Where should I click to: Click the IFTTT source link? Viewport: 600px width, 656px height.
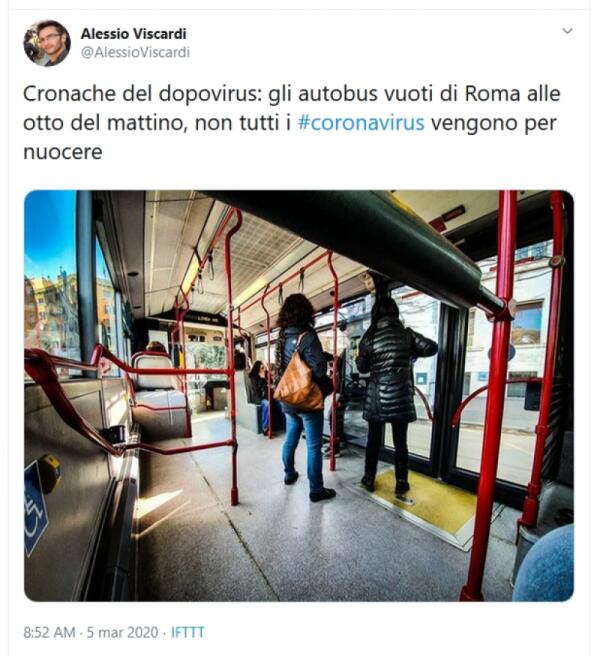click(x=188, y=632)
